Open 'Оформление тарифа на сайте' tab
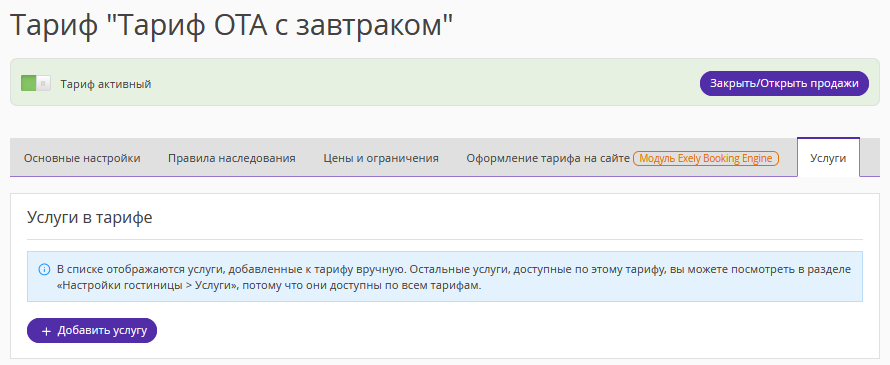The width and height of the screenshot is (890, 365). (548, 158)
